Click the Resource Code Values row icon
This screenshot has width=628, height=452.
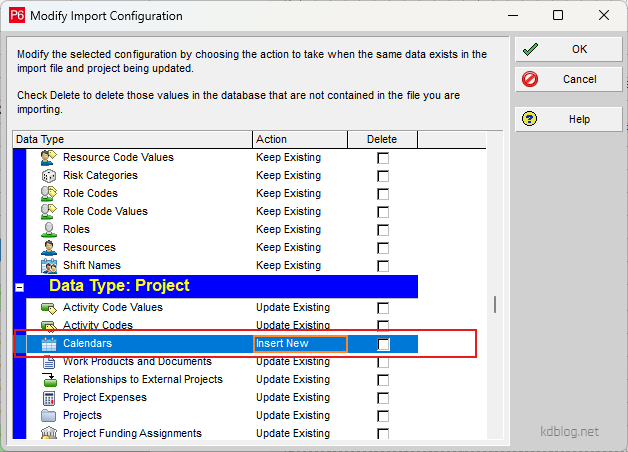[x=48, y=158]
